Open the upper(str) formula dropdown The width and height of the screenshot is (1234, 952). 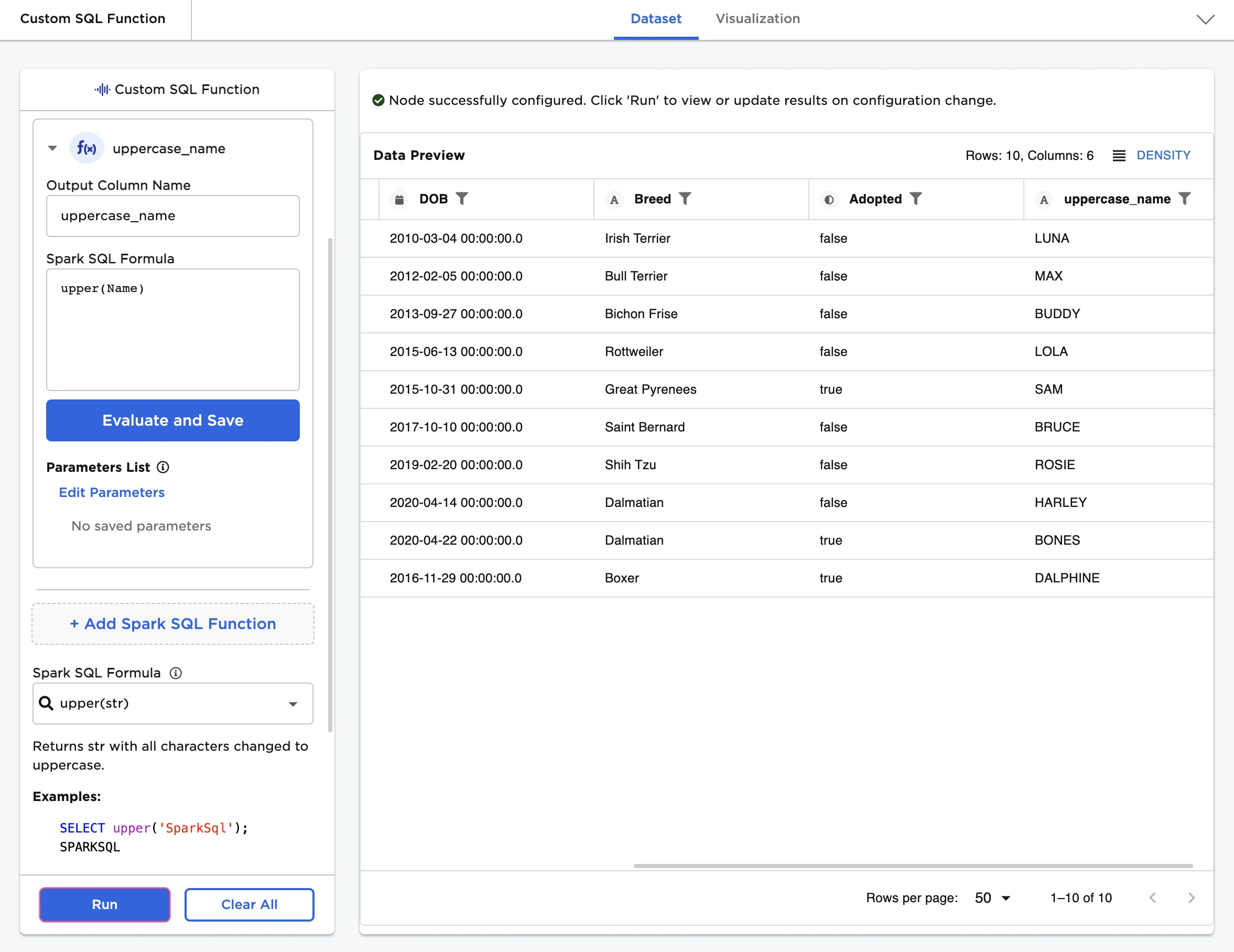173,704
